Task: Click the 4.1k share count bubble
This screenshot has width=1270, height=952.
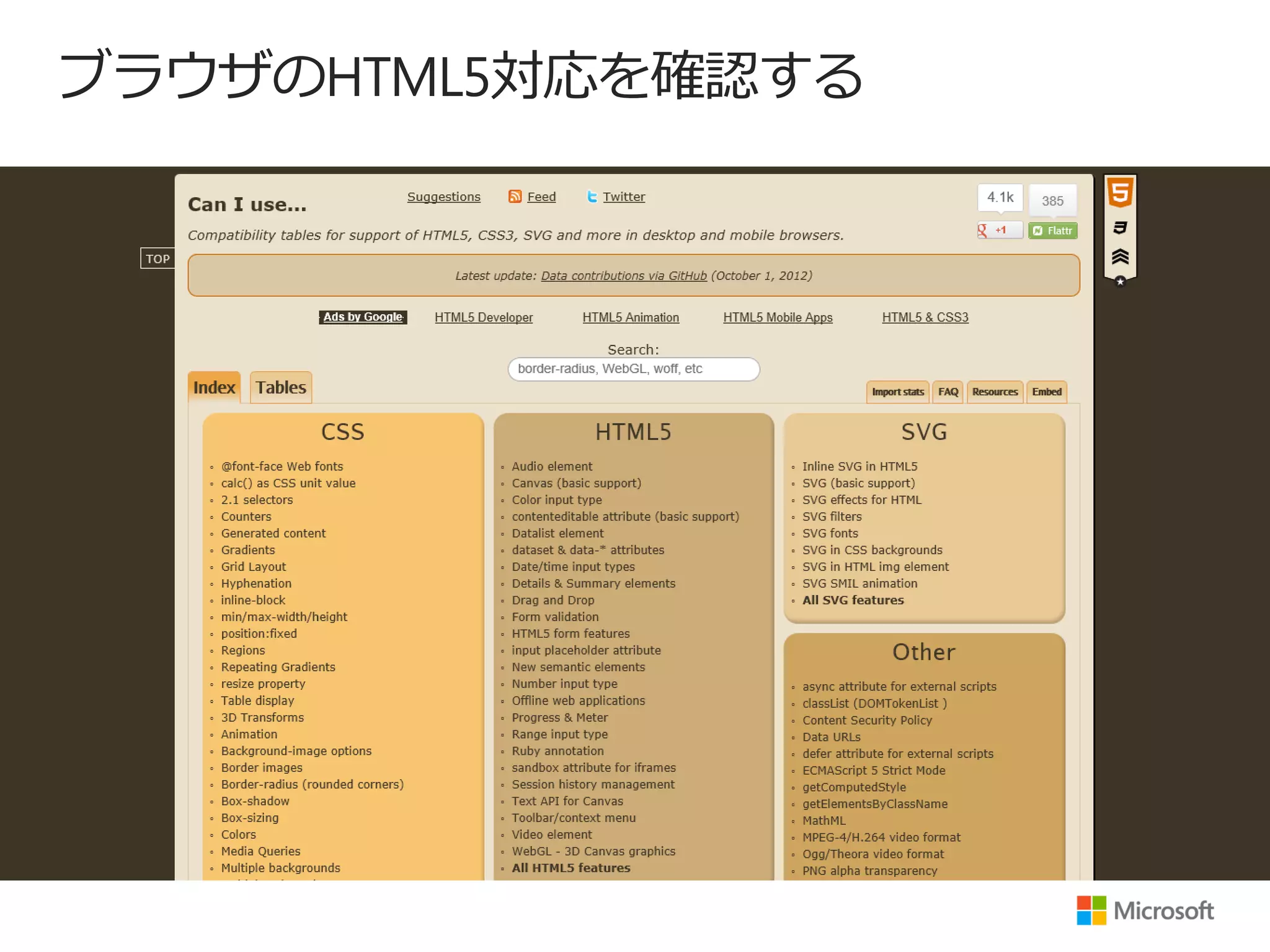Action: tap(1000, 197)
